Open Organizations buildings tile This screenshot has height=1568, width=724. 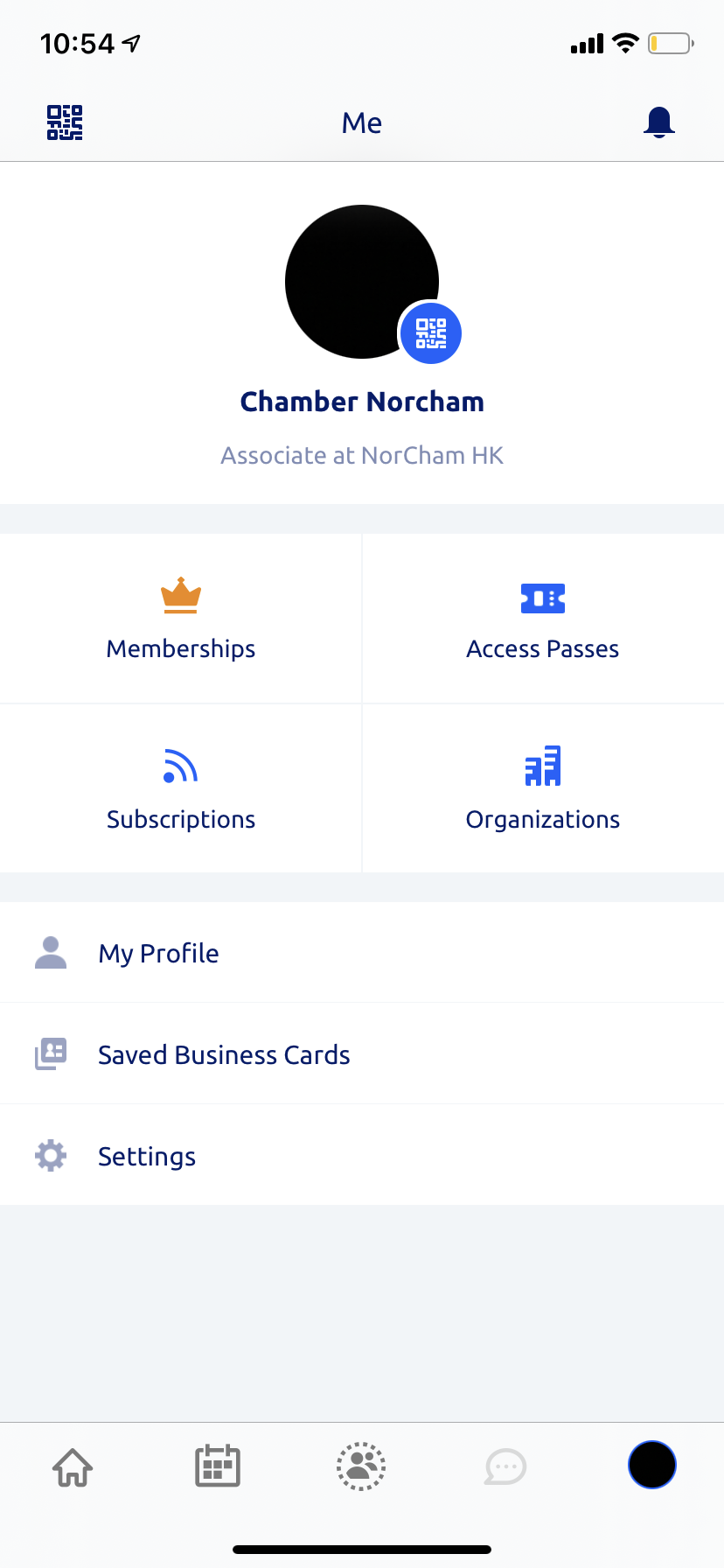[x=543, y=788]
